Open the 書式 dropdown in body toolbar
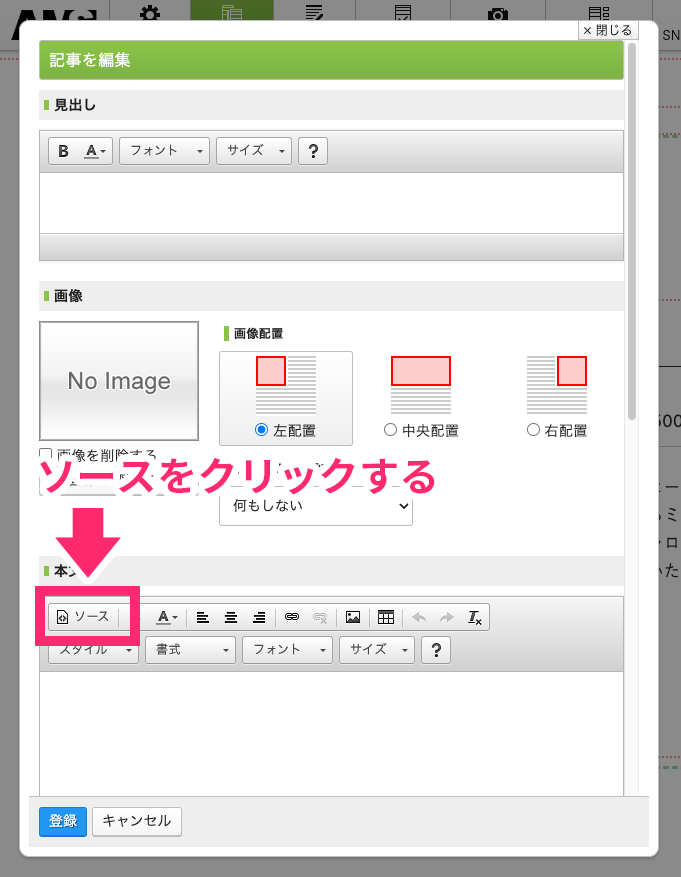Image resolution: width=681 pixels, height=877 pixels. pos(190,649)
